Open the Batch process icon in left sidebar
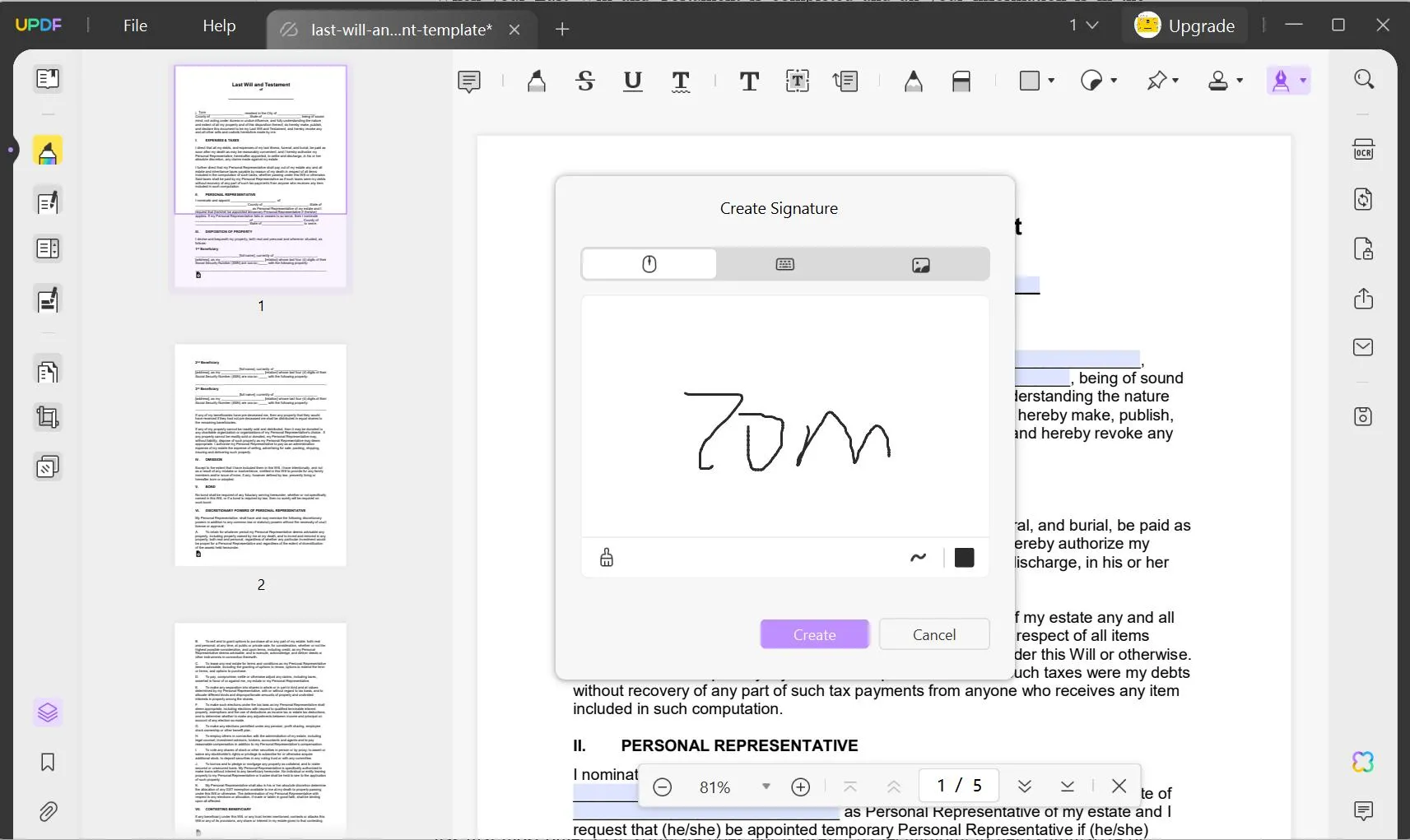The height and width of the screenshot is (840, 1410). click(x=48, y=467)
